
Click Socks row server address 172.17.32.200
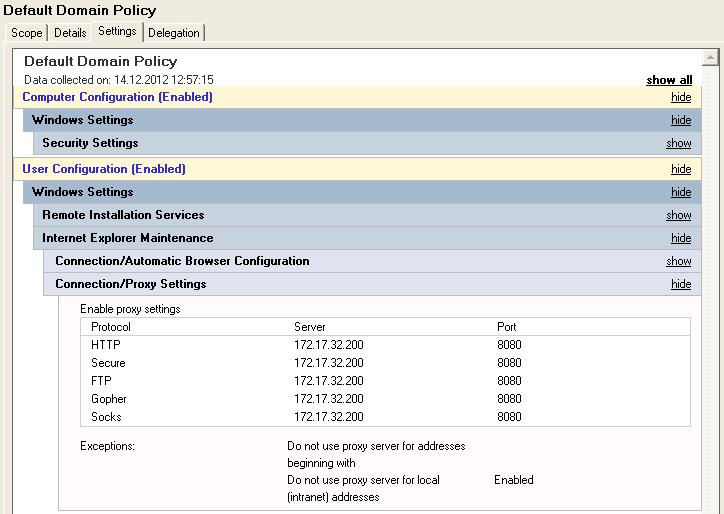[329, 417]
